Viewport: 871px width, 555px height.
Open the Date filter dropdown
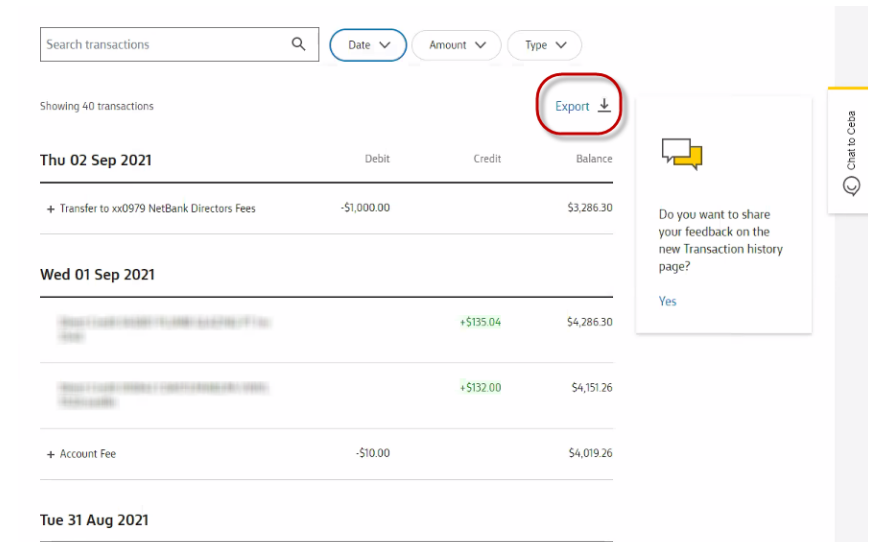pyautogui.click(x=368, y=45)
